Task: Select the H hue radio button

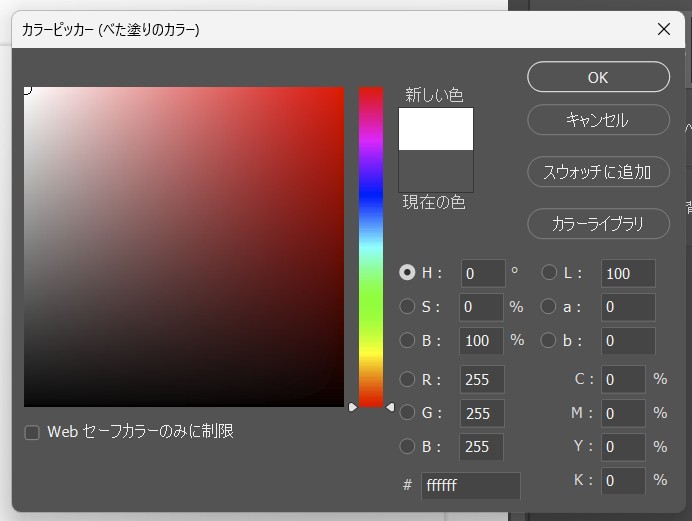Action: point(407,272)
